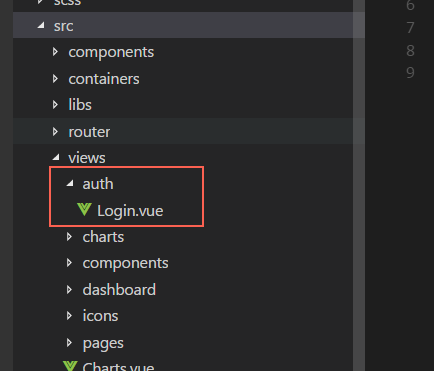434x371 pixels.
Task: Click the Vue icon beside Charts.vue
Action: pyautogui.click(x=70, y=366)
